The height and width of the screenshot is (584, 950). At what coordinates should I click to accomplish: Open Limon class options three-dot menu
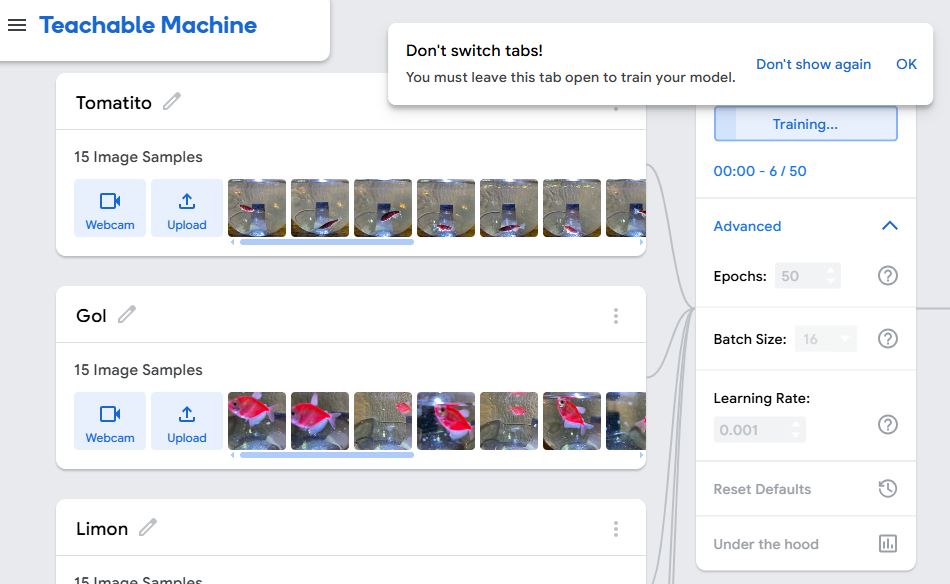click(x=616, y=529)
